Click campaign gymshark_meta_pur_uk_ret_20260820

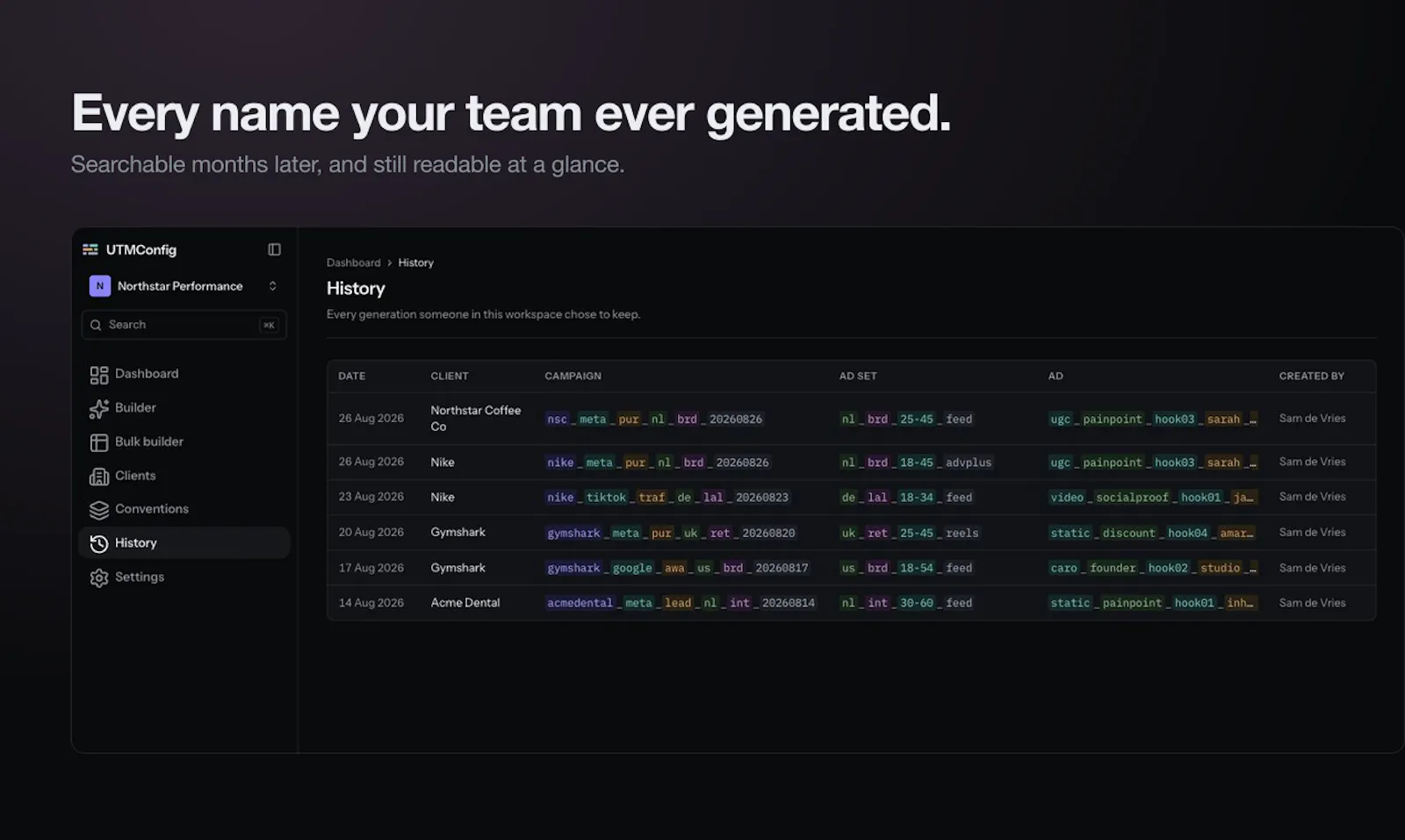click(671, 533)
